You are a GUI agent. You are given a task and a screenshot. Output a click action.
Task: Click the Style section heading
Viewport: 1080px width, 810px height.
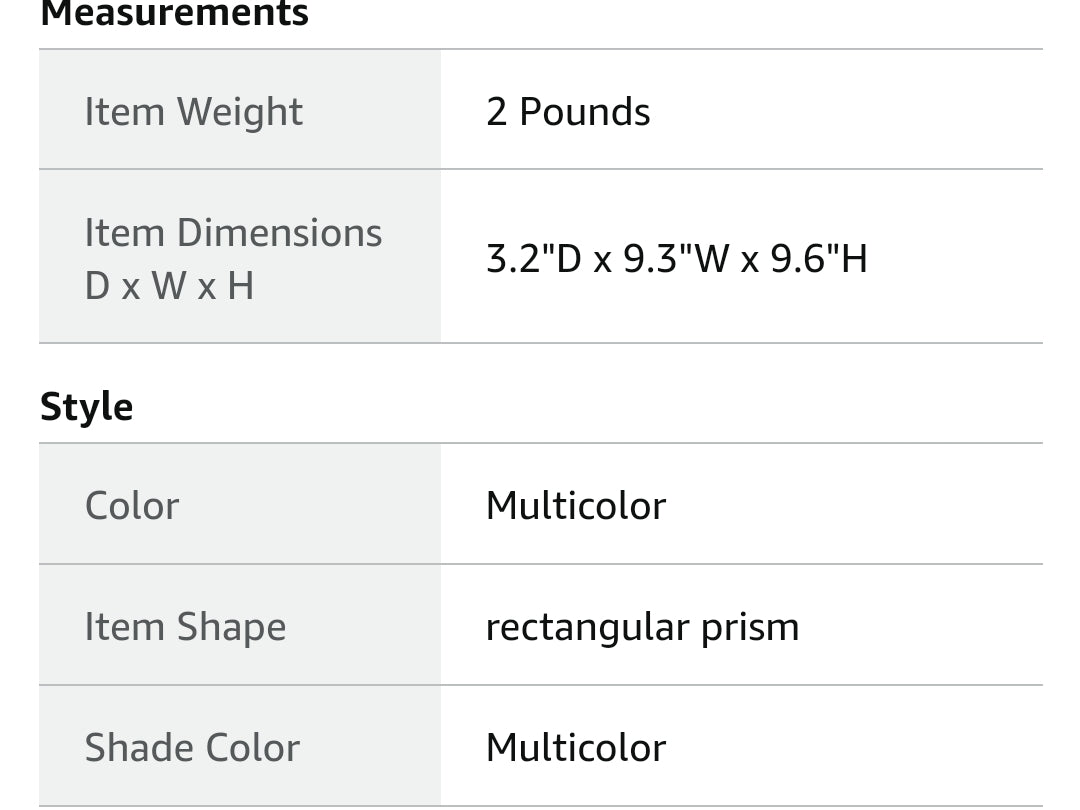(x=86, y=407)
